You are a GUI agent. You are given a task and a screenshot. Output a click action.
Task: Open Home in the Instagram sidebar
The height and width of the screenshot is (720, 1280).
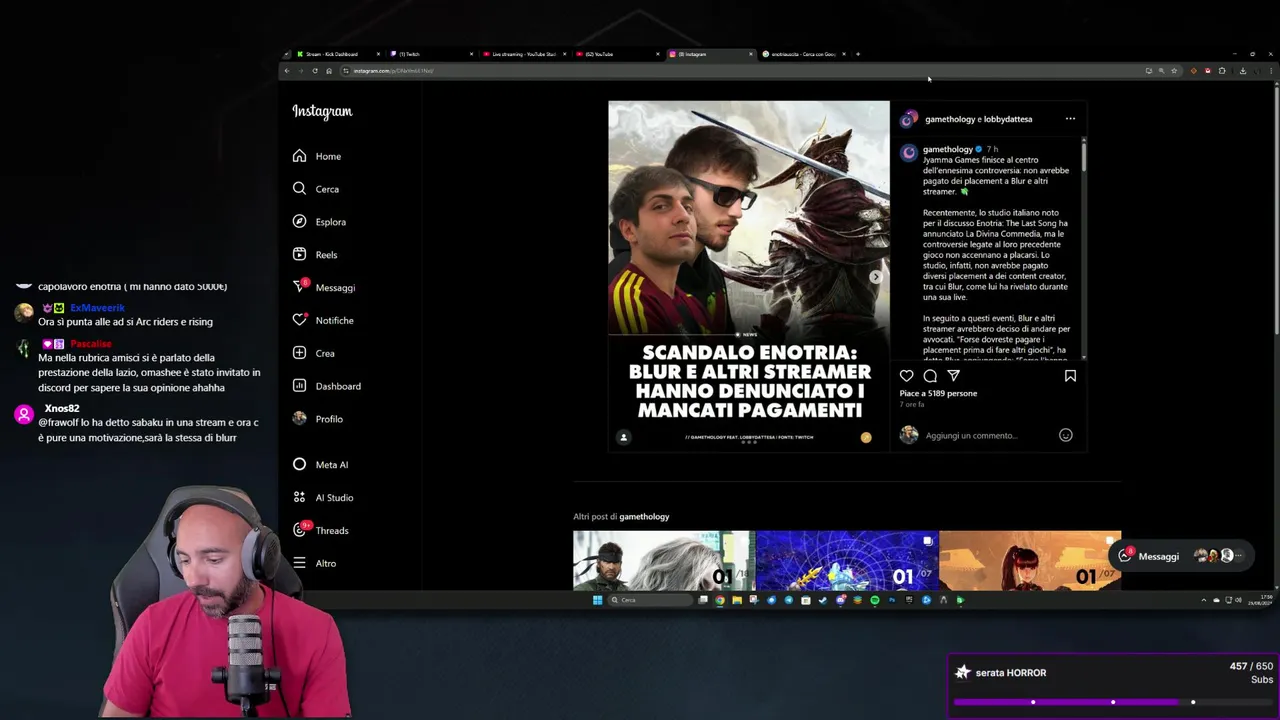317,156
